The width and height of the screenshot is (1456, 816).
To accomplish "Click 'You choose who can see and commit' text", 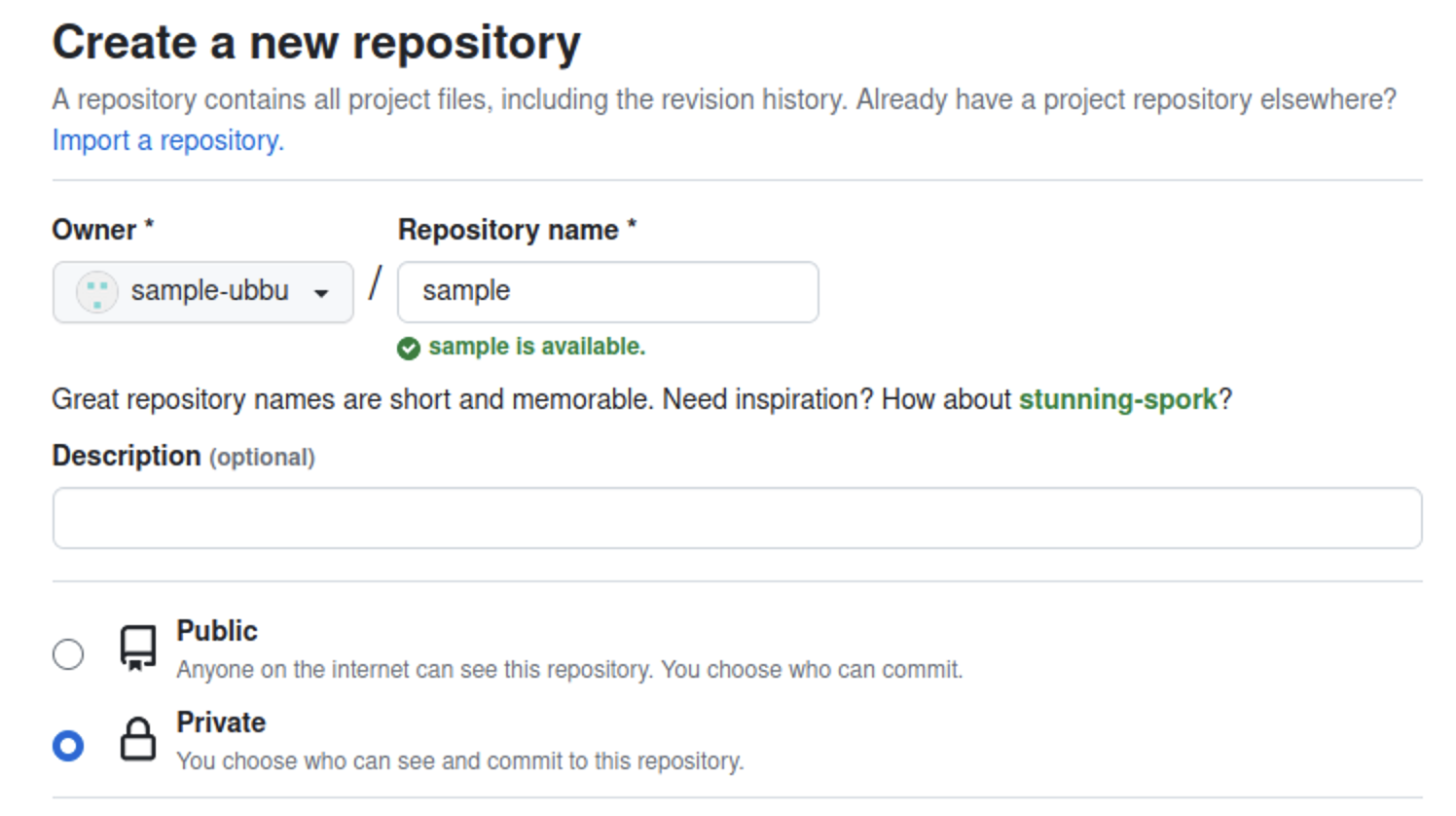I will coord(459,761).
